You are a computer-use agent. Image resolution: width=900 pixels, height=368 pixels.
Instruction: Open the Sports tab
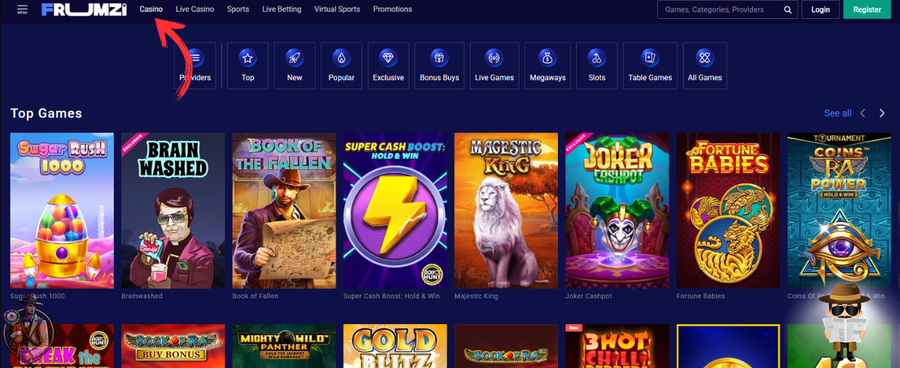tap(238, 9)
